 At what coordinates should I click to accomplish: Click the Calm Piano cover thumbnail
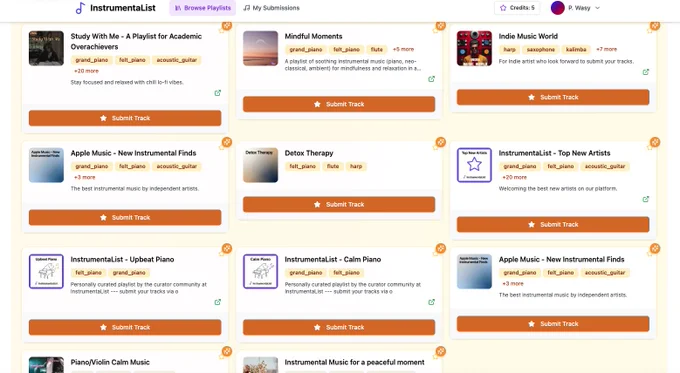tap(260, 272)
